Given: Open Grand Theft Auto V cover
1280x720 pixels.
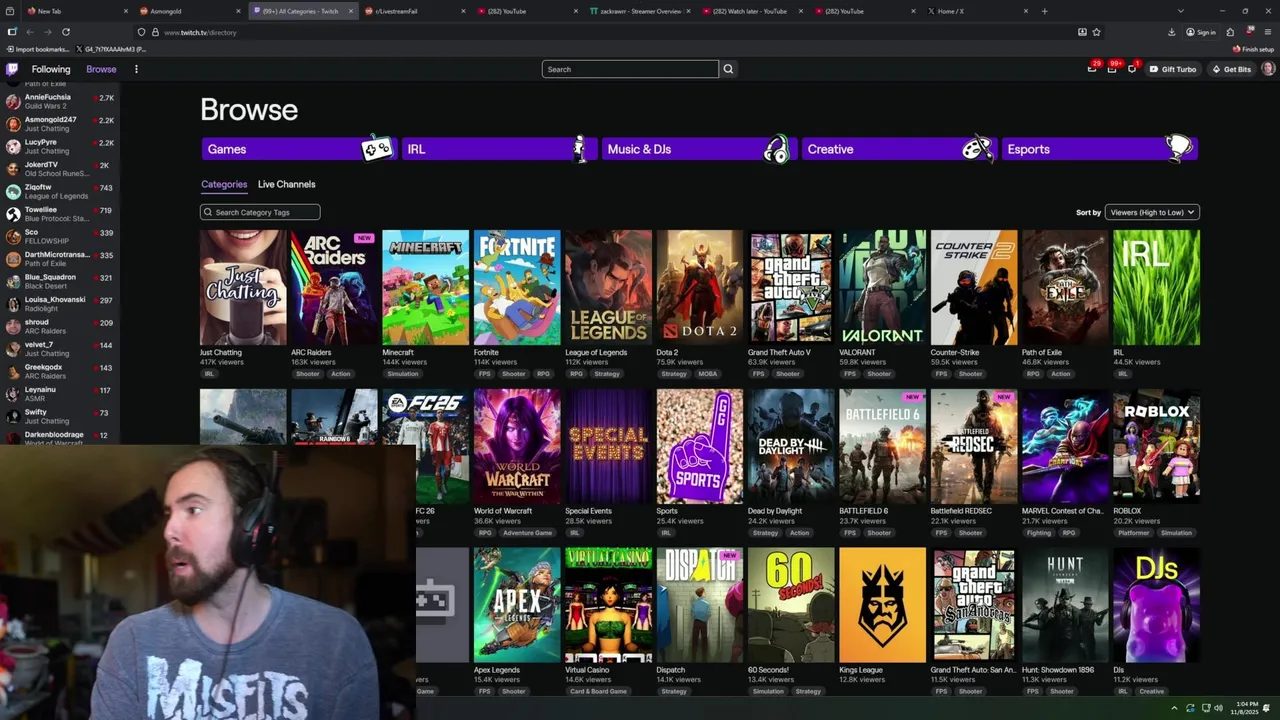Looking at the screenshot, I should [791, 288].
